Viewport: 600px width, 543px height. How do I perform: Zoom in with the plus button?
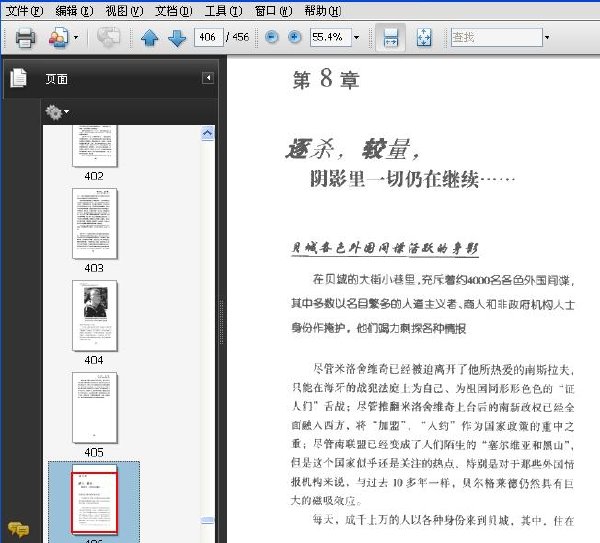(295, 37)
